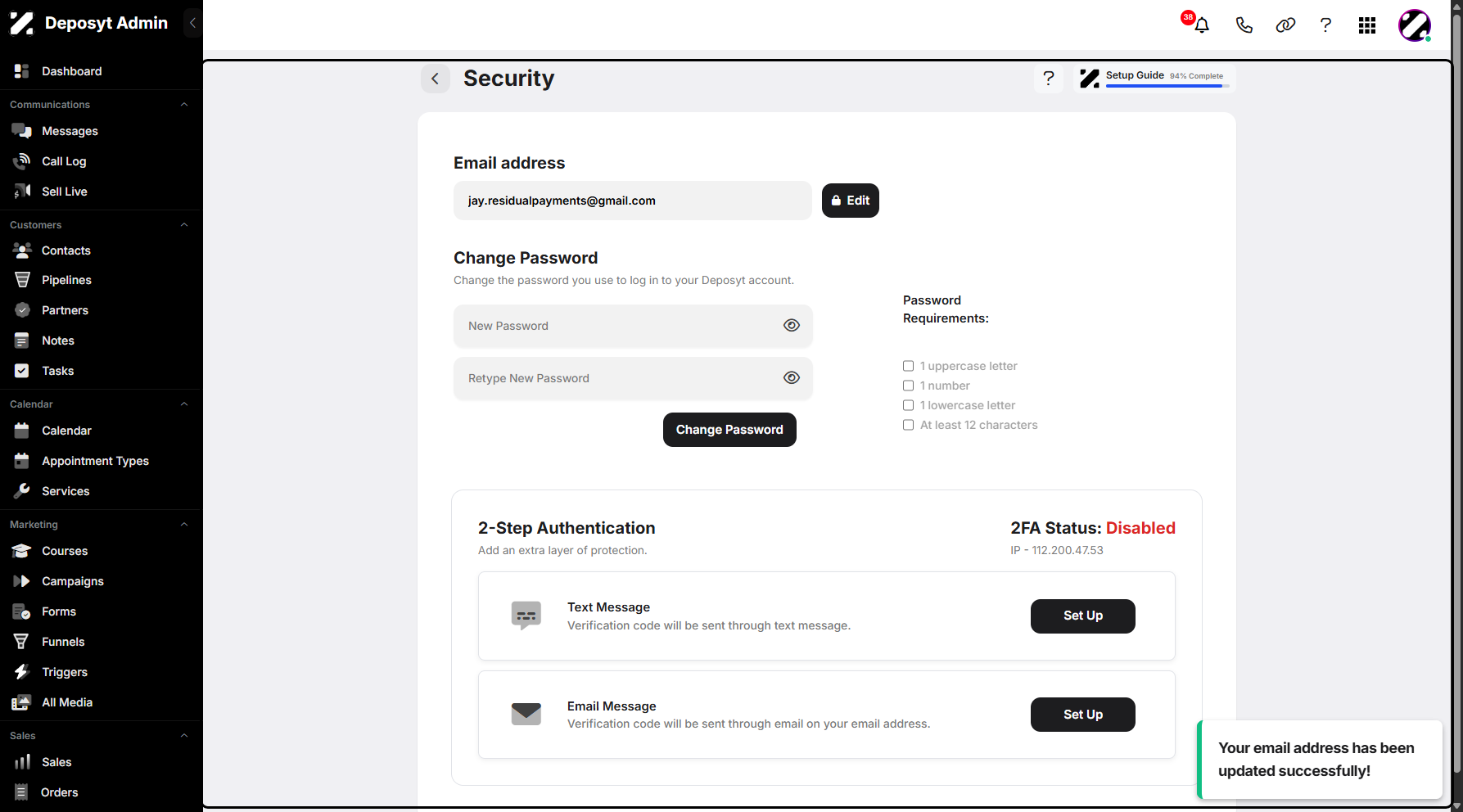Click the Messages sidebar icon
This screenshot has height=812, width=1463.
click(x=22, y=131)
